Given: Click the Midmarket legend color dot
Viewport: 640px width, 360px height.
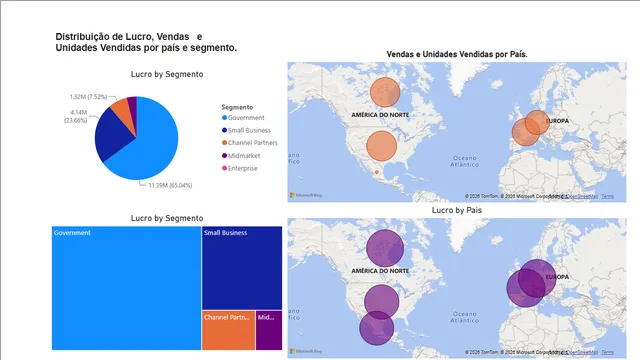Looking at the screenshot, I should coord(224,156).
